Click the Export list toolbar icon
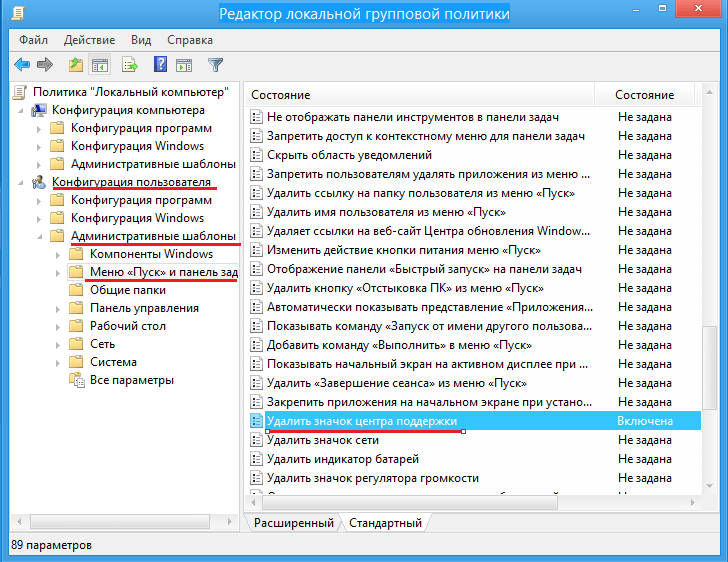 click(x=129, y=65)
